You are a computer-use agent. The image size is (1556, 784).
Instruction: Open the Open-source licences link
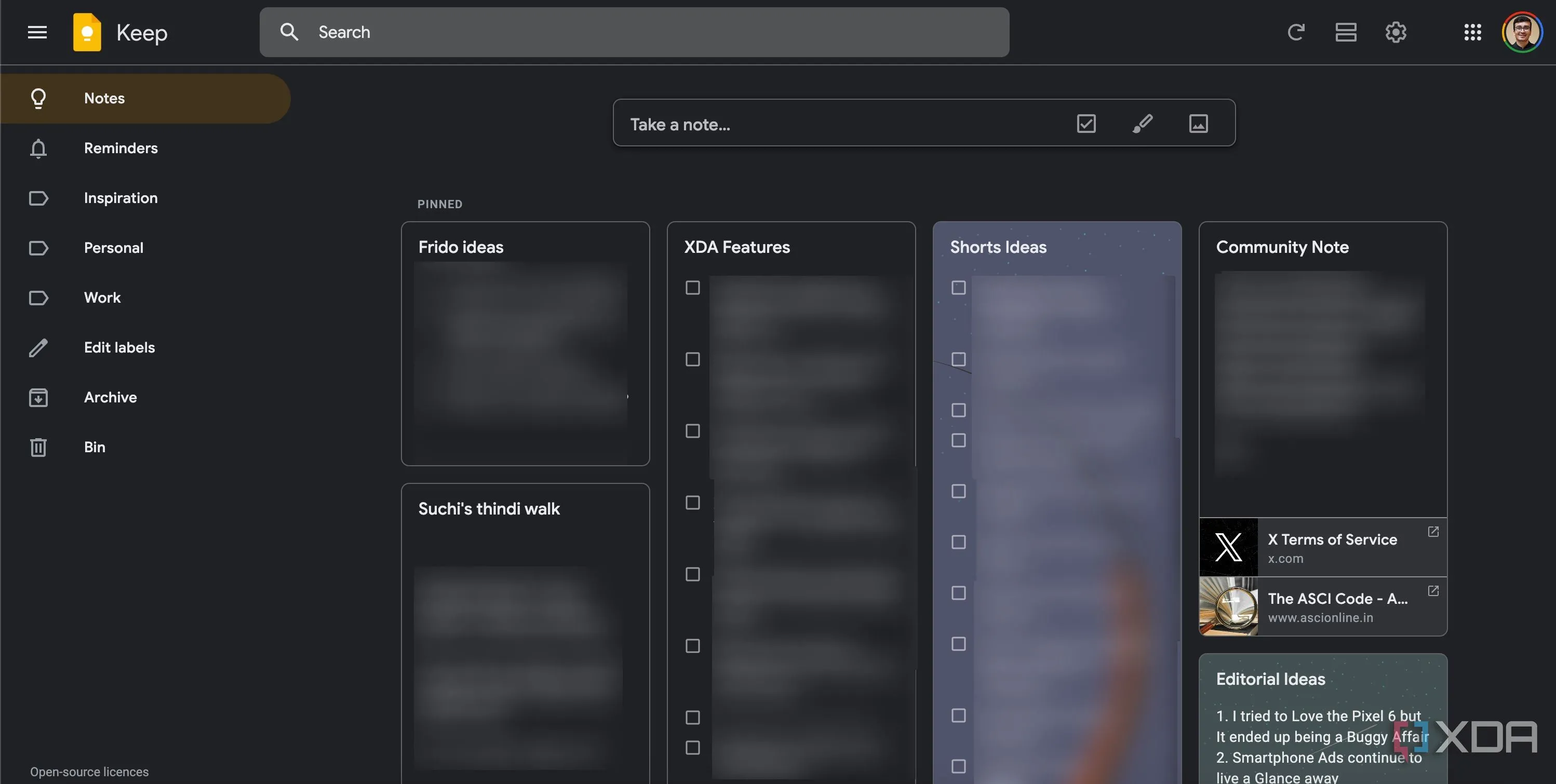(x=89, y=772)
